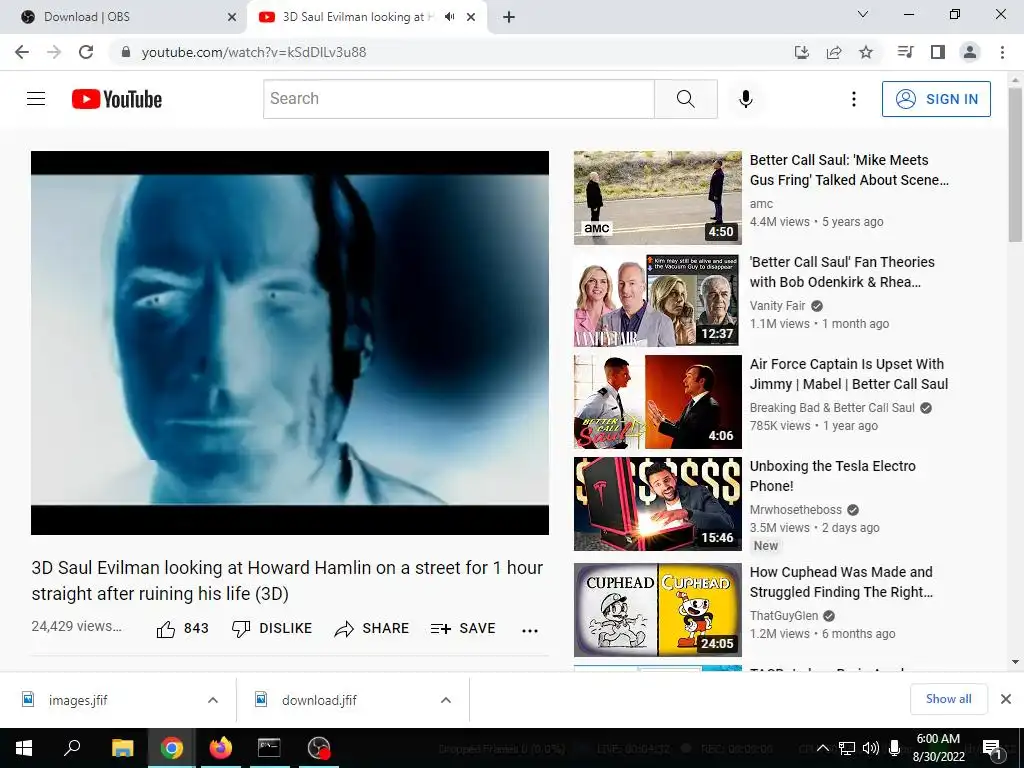The height and width of the screenshot is (768, 1024).
Task: Click the '24,429 views' text
Action: pos(76,626)
